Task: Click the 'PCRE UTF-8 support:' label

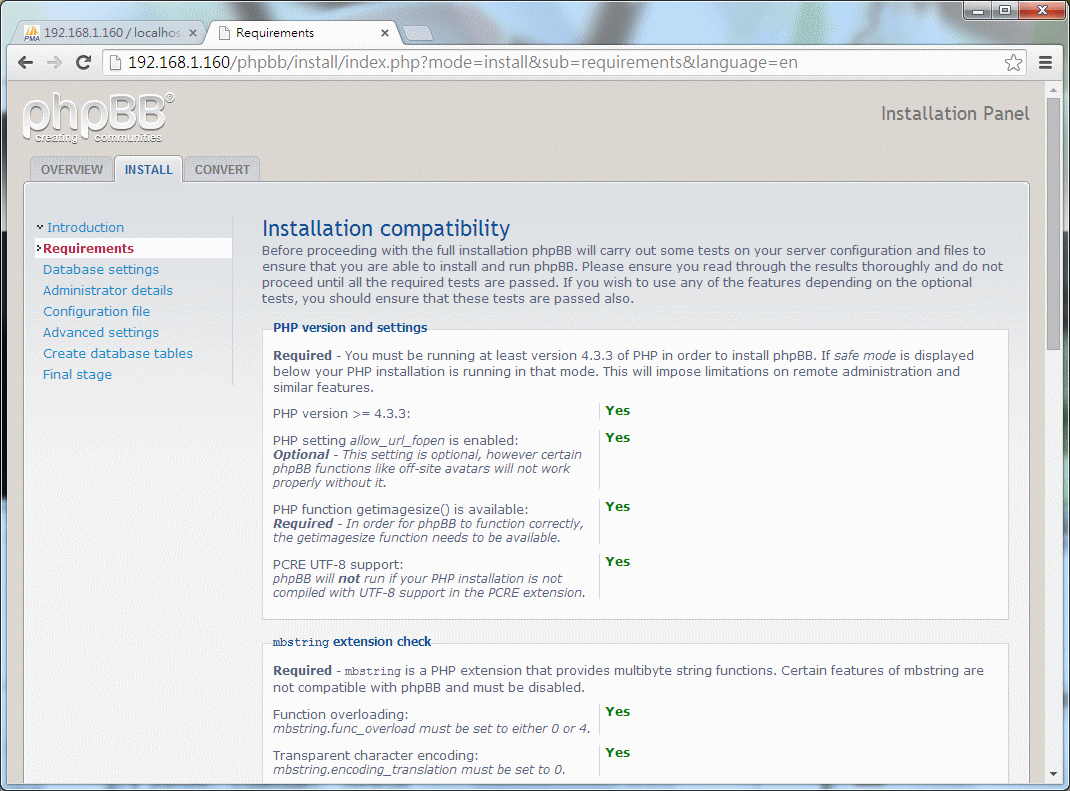Action: [338, 564]
